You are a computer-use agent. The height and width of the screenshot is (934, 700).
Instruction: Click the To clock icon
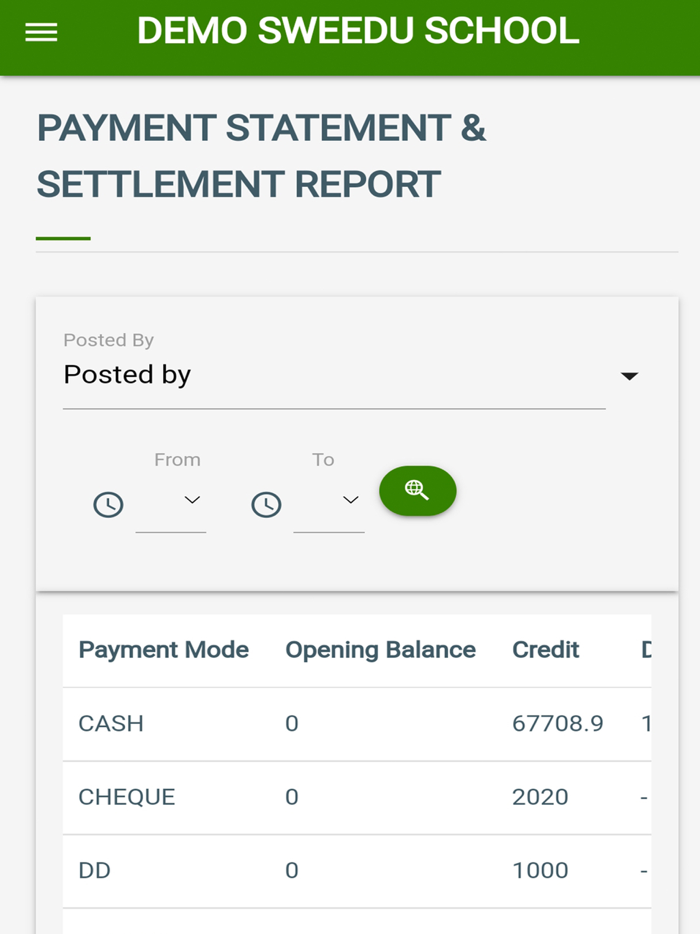266,504
